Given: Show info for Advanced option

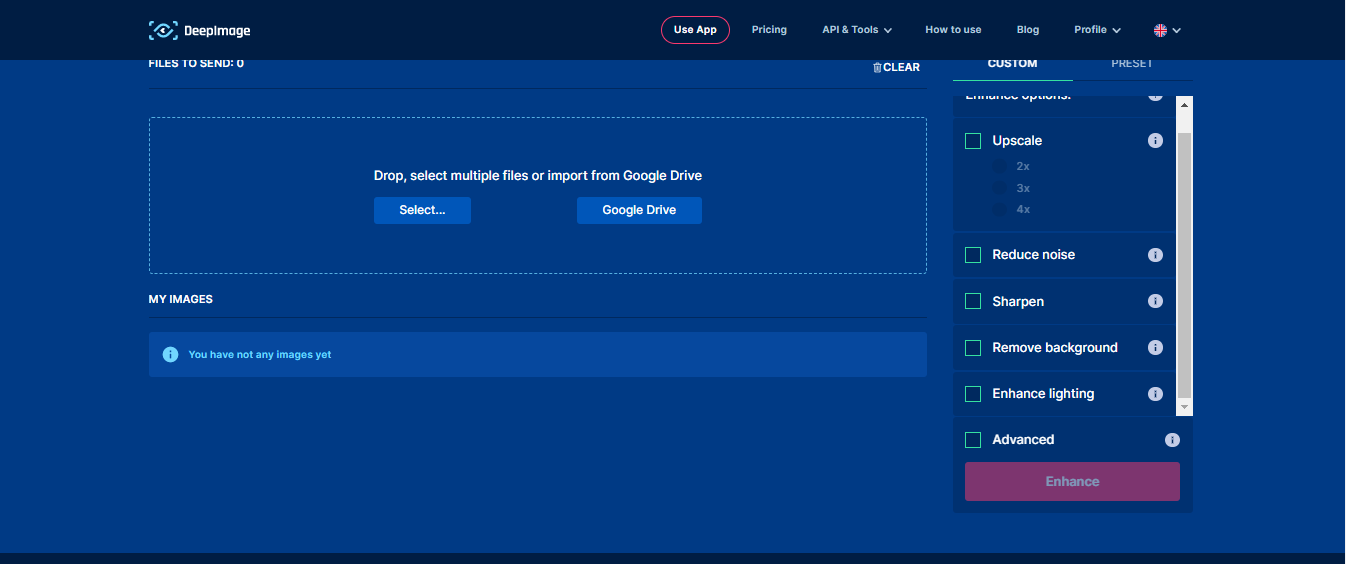Looking at the screenshot, I should click(1172, 440).
